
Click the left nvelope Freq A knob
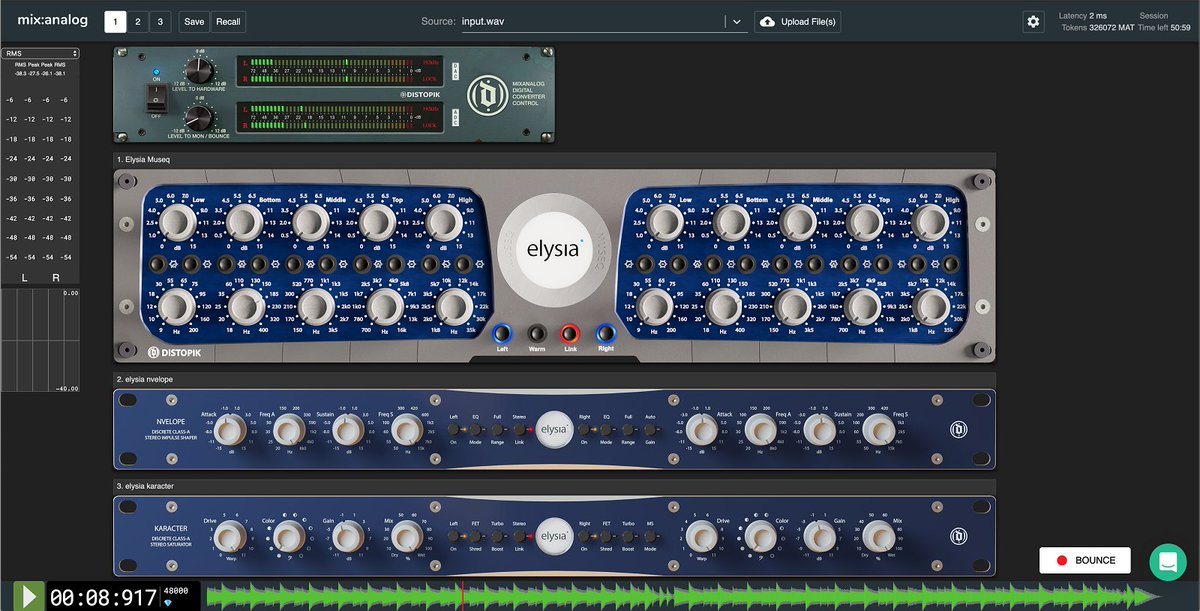point(289,431)
